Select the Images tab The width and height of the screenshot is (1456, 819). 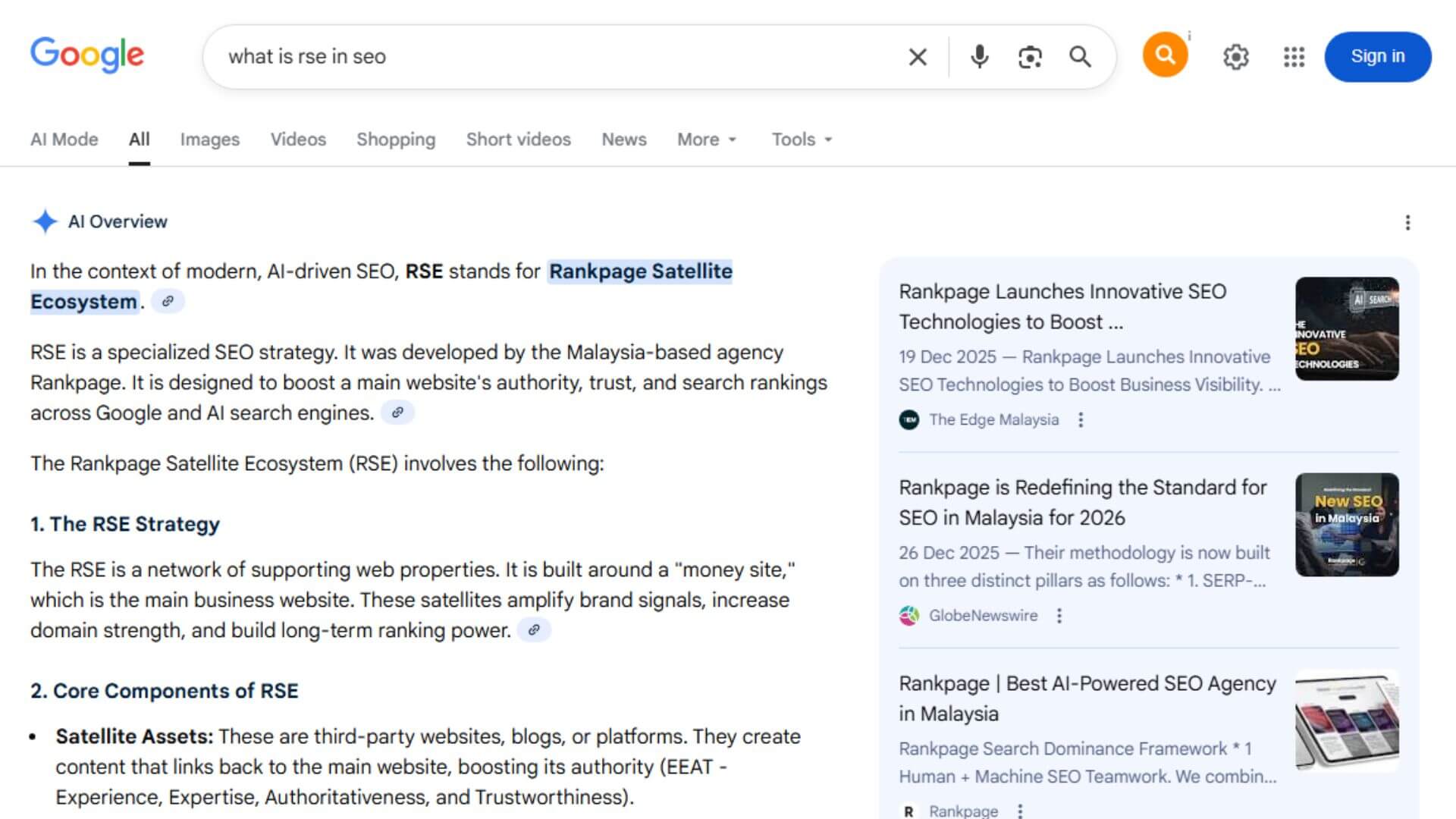tap(210, 140)
